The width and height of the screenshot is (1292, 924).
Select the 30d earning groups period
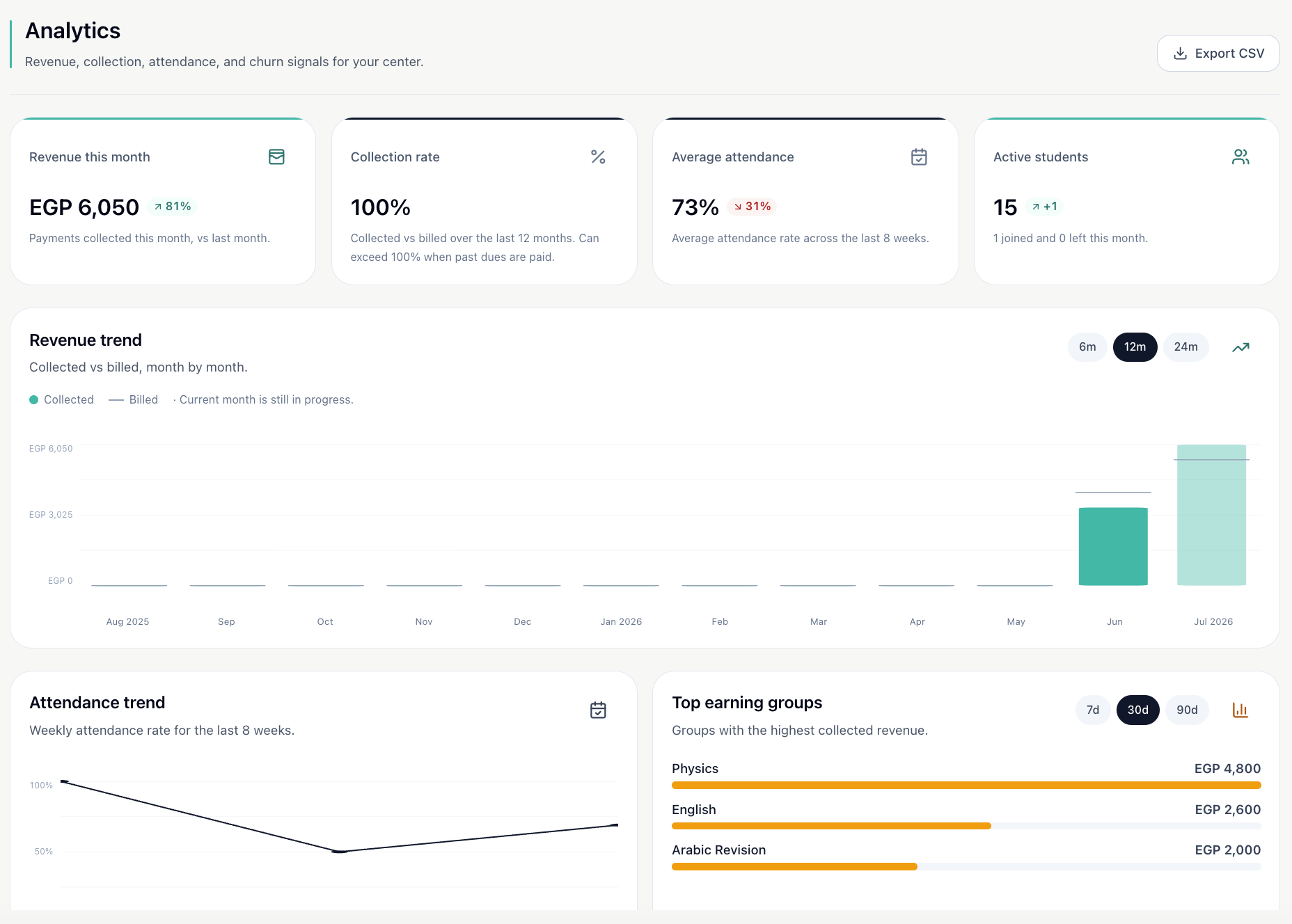pyautogui.click(x=1138, y=710)
